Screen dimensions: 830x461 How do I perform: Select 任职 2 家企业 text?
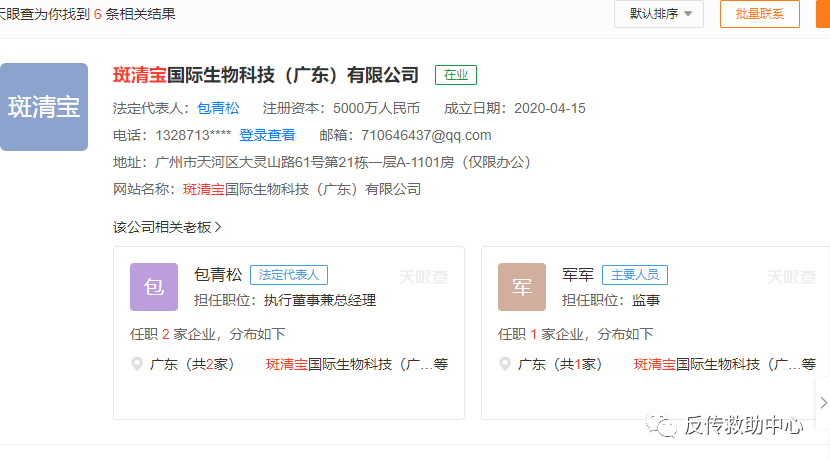173,334
